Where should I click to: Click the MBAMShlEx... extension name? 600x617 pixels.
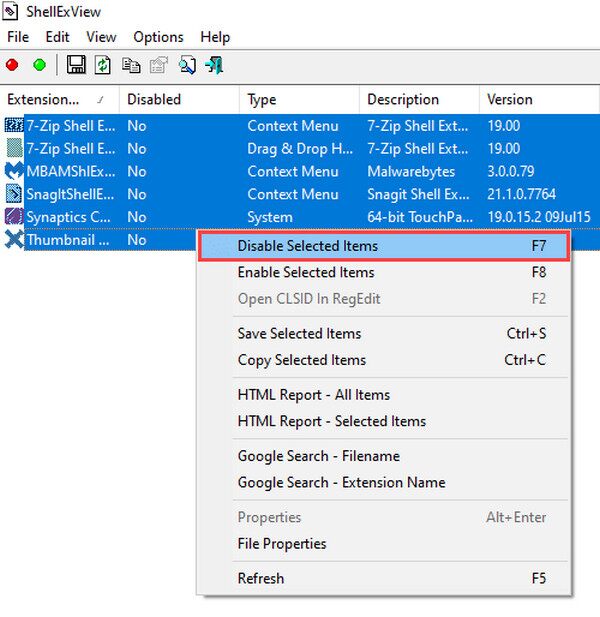71,171
